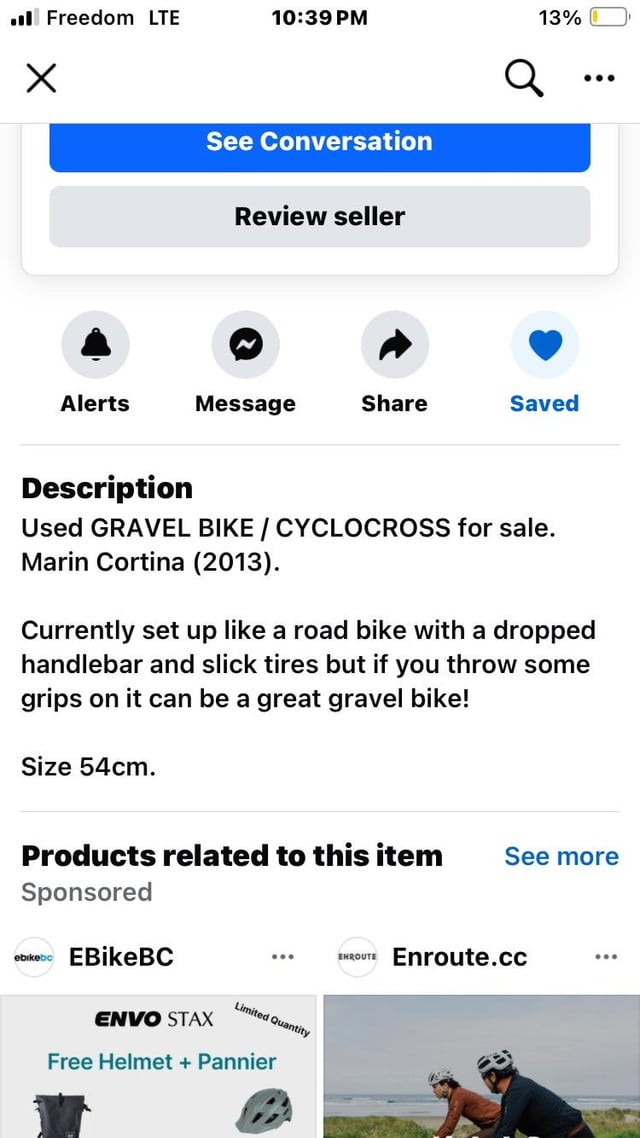Open the ENVO STAX ad image

coord(160,1066)
